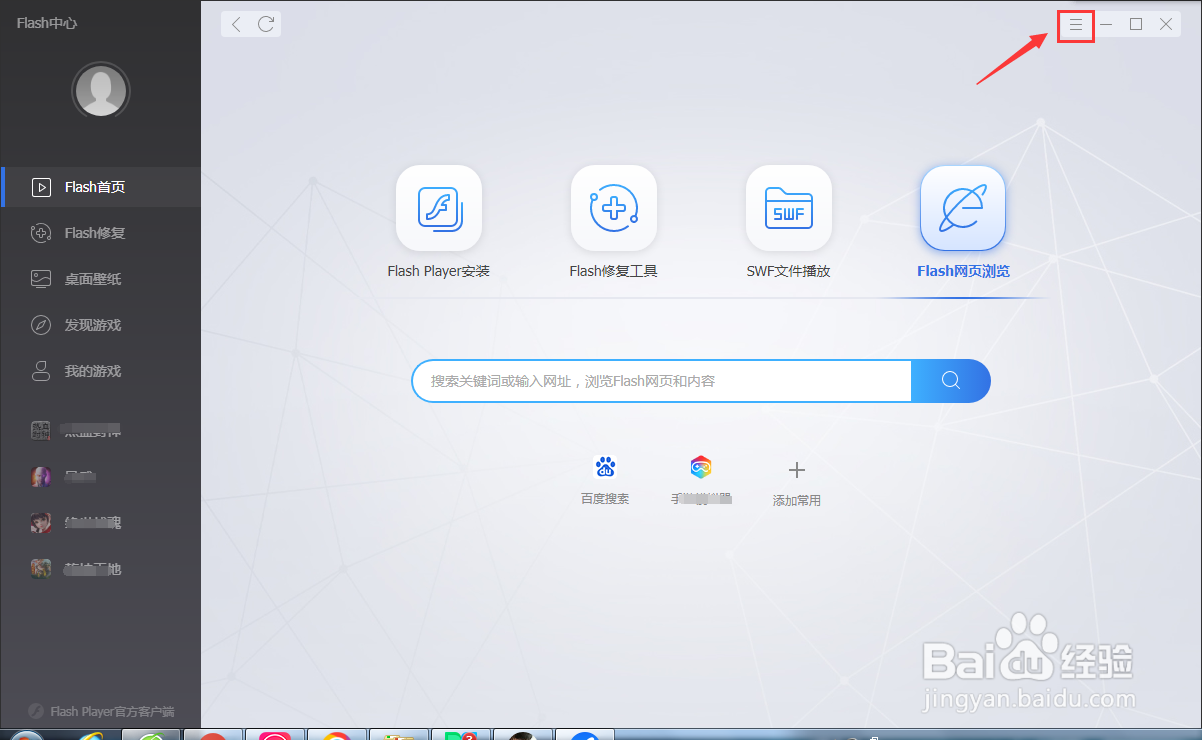The image size is (1202, 740).
Task: Go back with the left arrow
Action: (x=236, y=24)
